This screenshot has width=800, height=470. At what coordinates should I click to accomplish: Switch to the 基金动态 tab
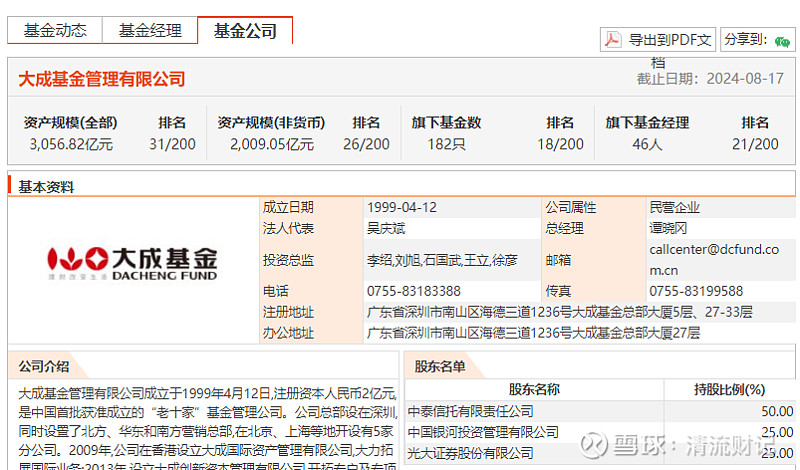(55, 31)
